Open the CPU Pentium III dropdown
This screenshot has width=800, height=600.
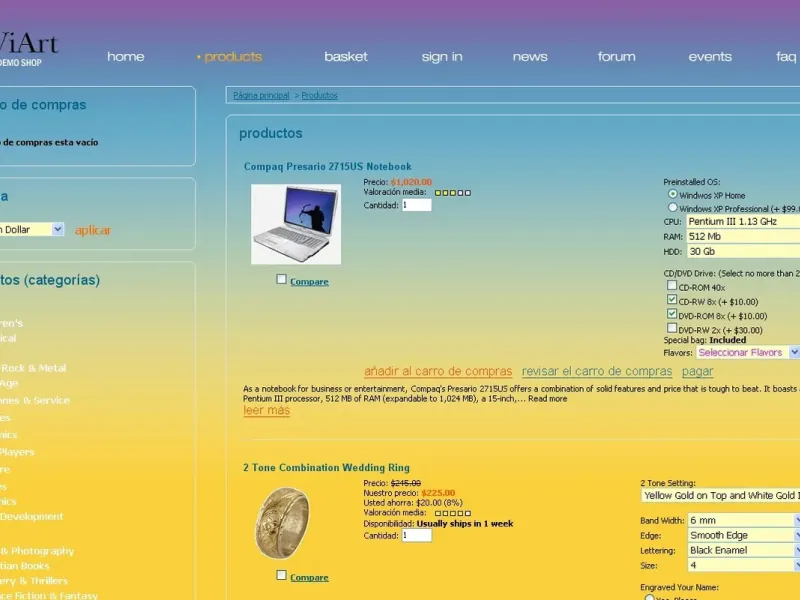tap(743, 221)
